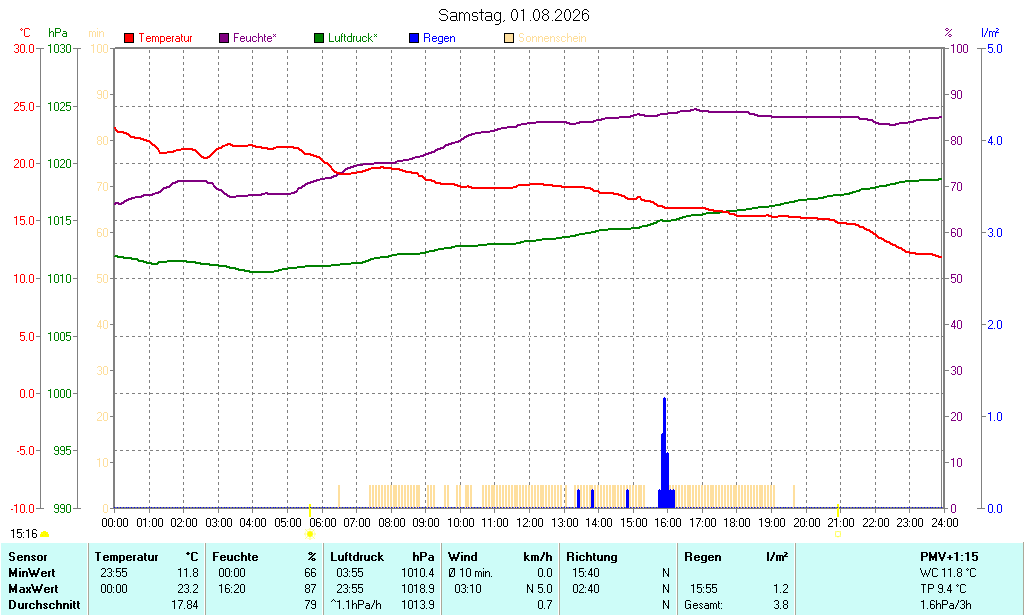Click the minimum pressure value 1010.4
The width and height of the screenshot is (1024, 615).
point(418,573)
